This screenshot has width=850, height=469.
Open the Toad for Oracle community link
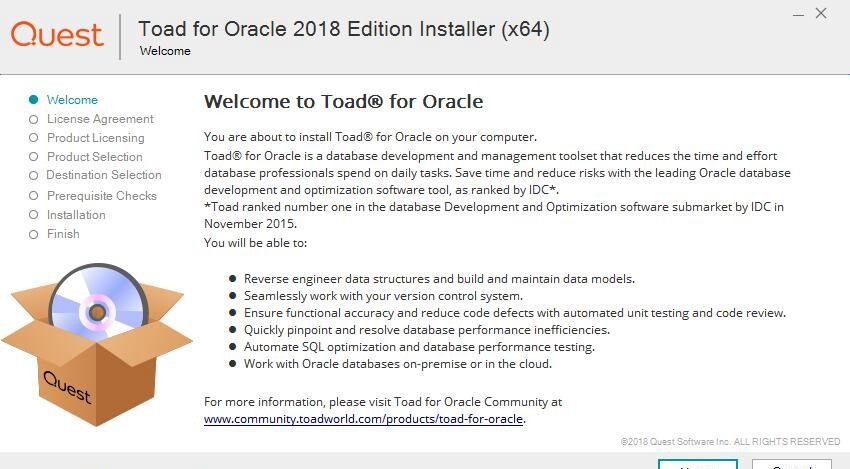coord(363,419)
